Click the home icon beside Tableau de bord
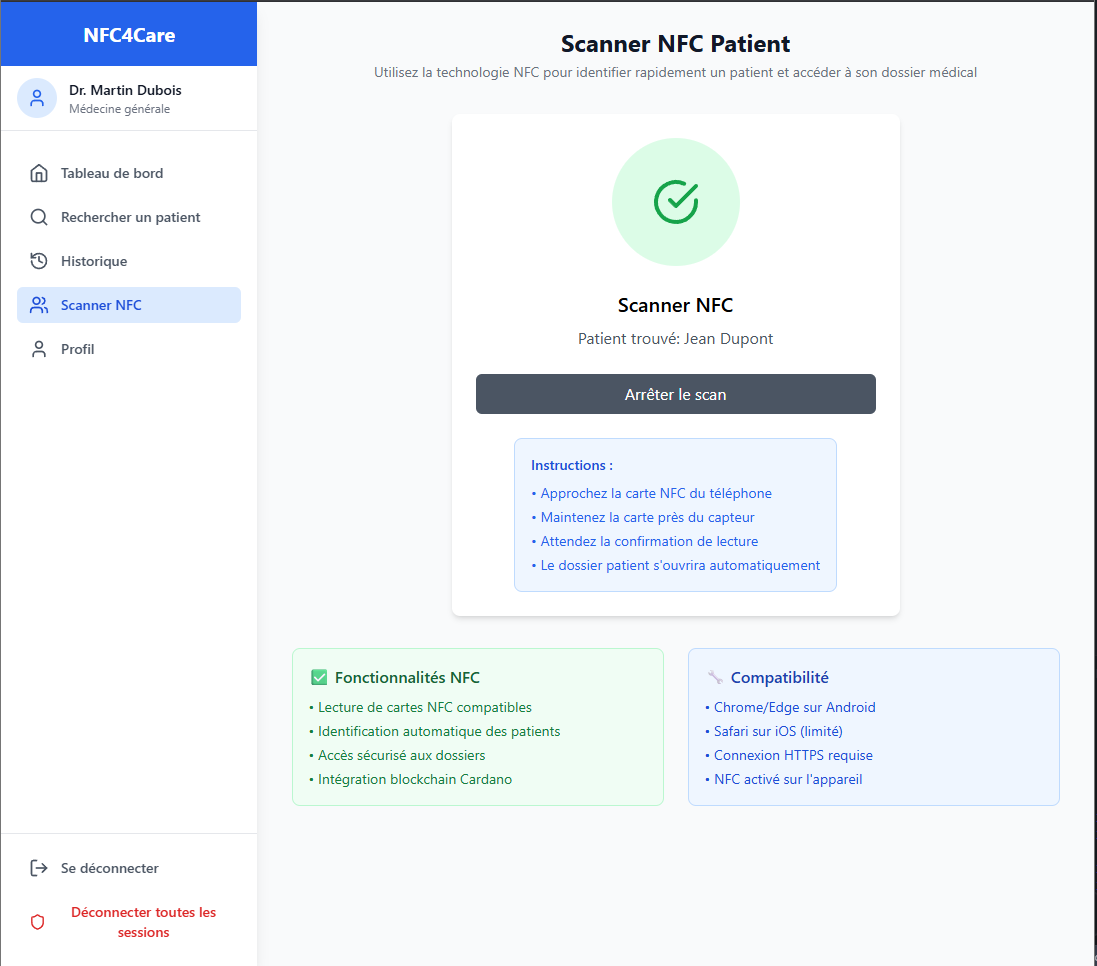Image resolution: width=1097 pixels, height=966 pixels. tap(39, 173)
